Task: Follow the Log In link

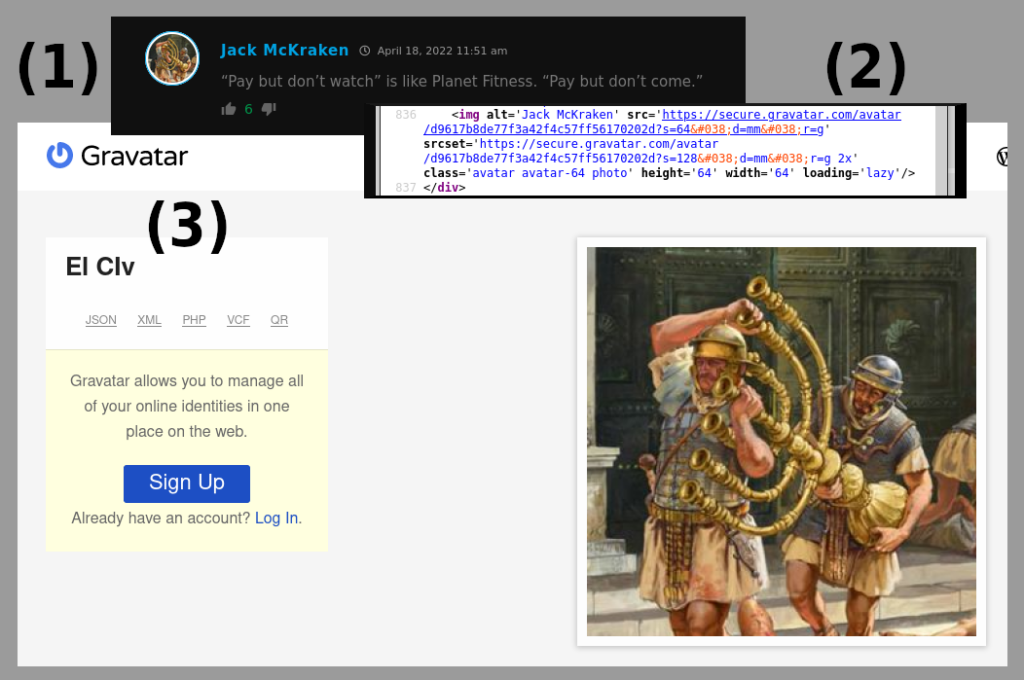Action: 276,518
